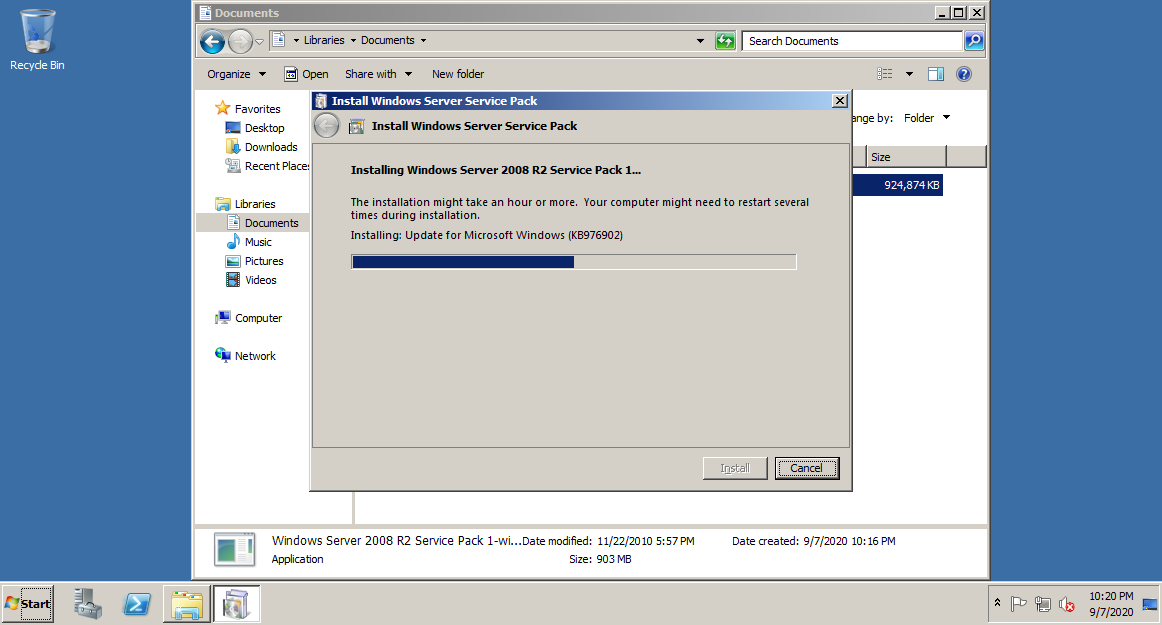
Task: Click the Favorites star icon
Action: [x=222, y=108]
